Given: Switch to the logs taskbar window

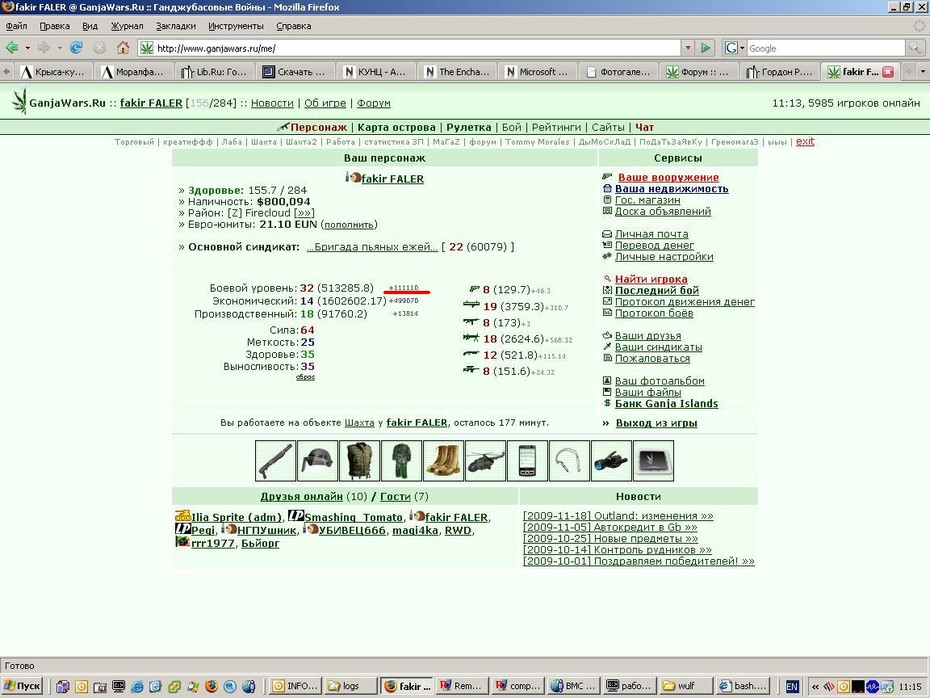Looking at the screenshot, I should (351, 686).
